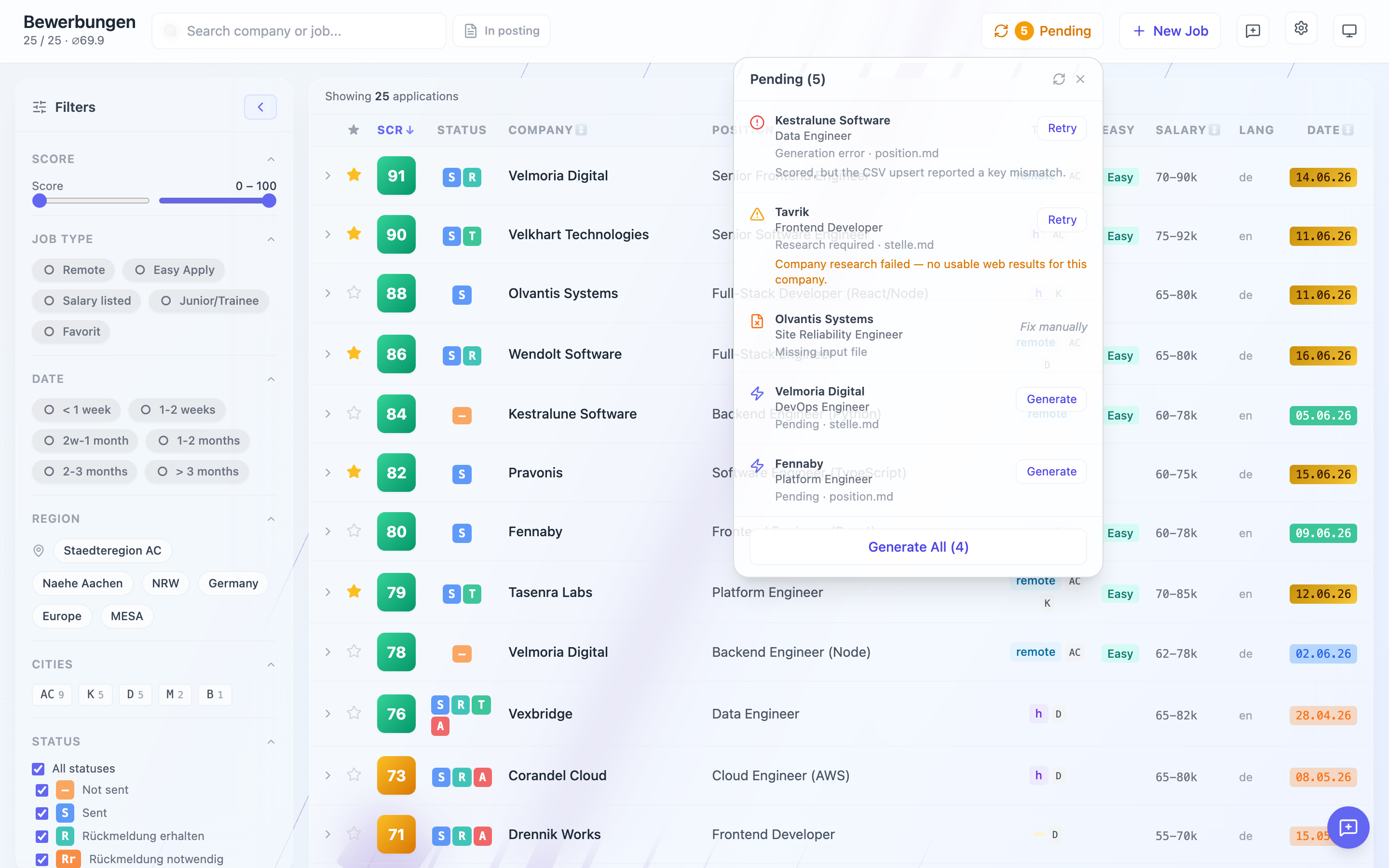Click Generate All (4) button
The width and height of the screenshot is (1389, 868).
[x=918, y=547]
